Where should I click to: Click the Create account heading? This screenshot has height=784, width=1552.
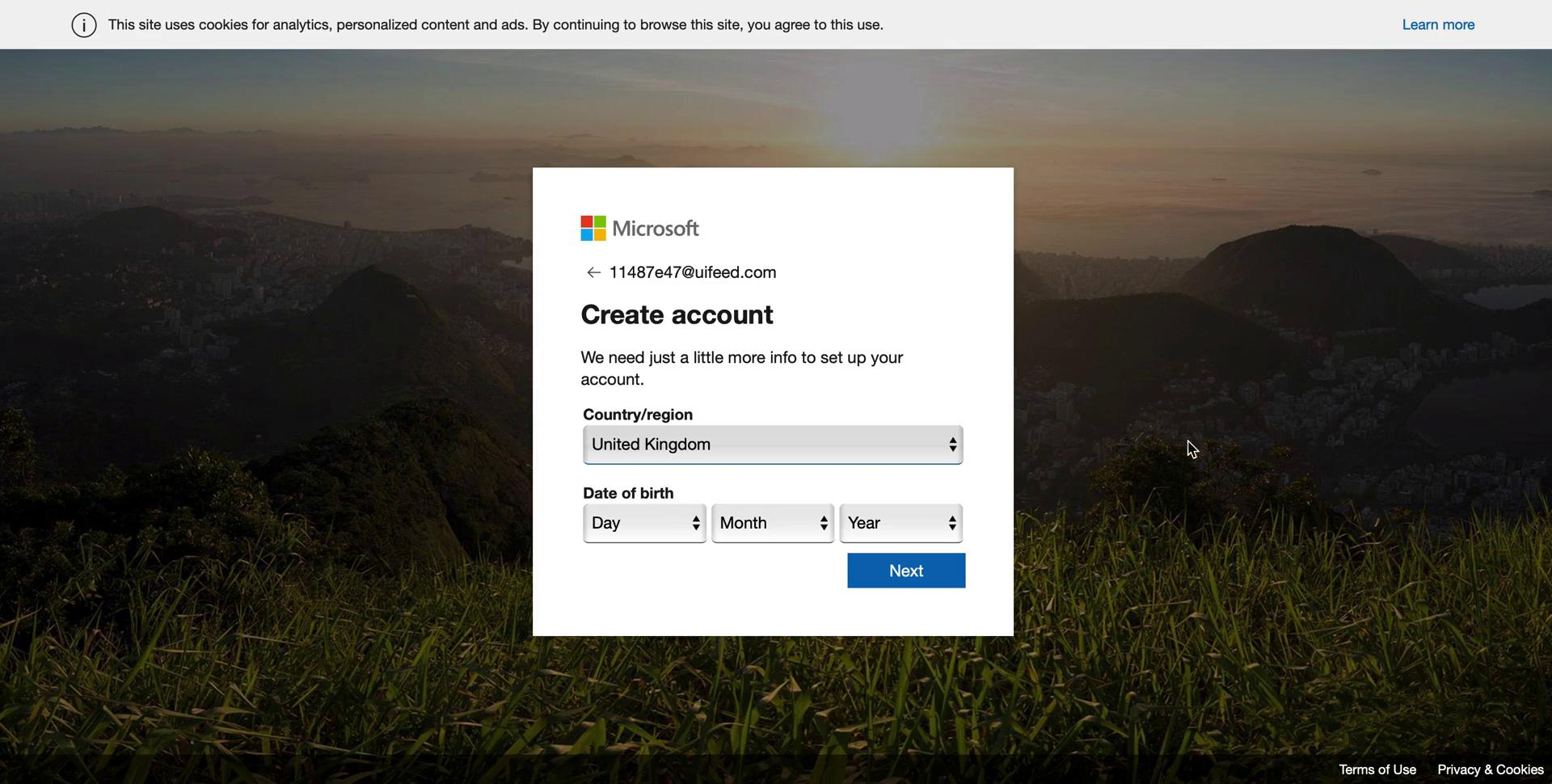coord(677,314)
